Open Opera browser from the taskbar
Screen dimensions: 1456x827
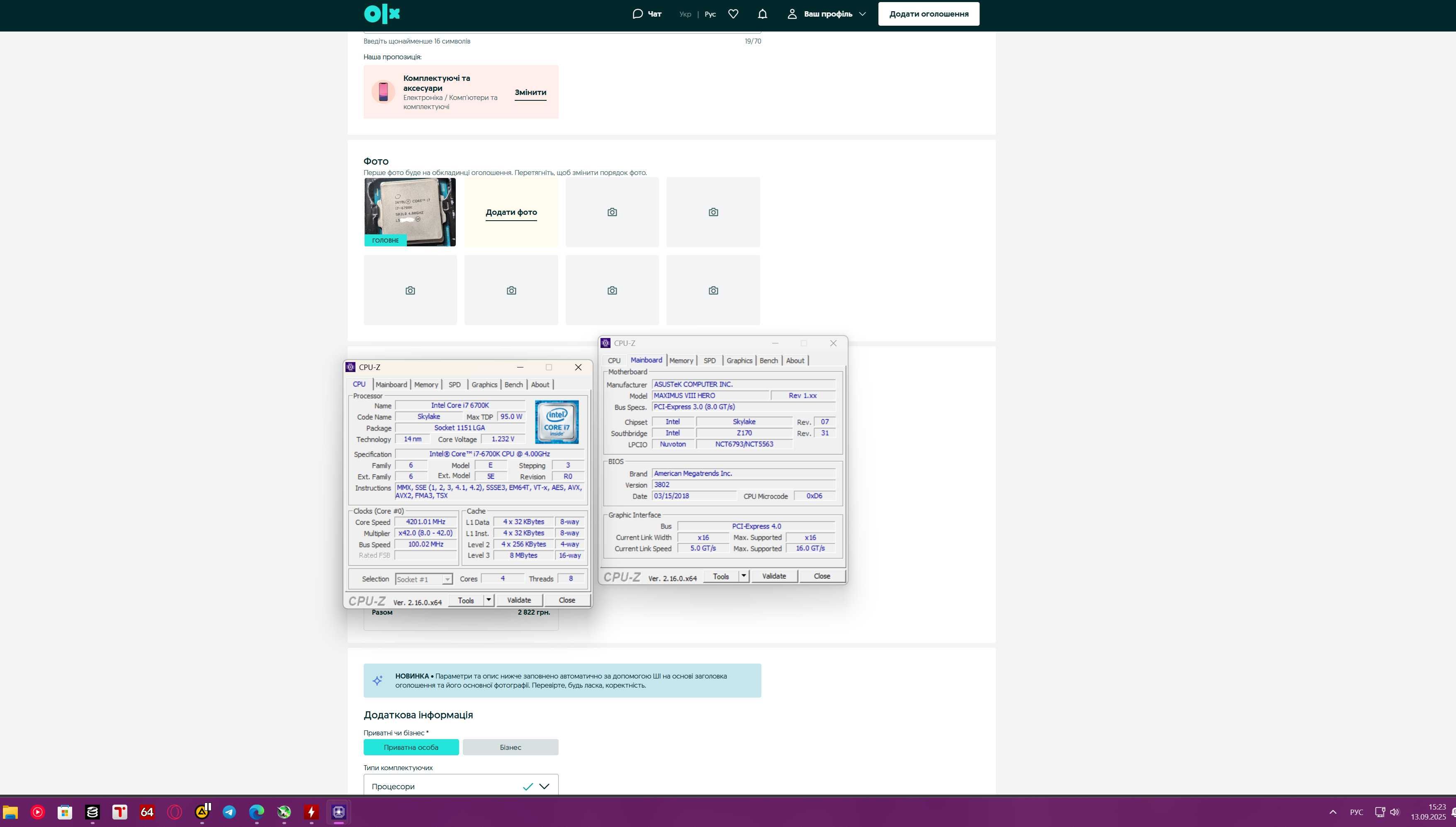tap(174, 812)
